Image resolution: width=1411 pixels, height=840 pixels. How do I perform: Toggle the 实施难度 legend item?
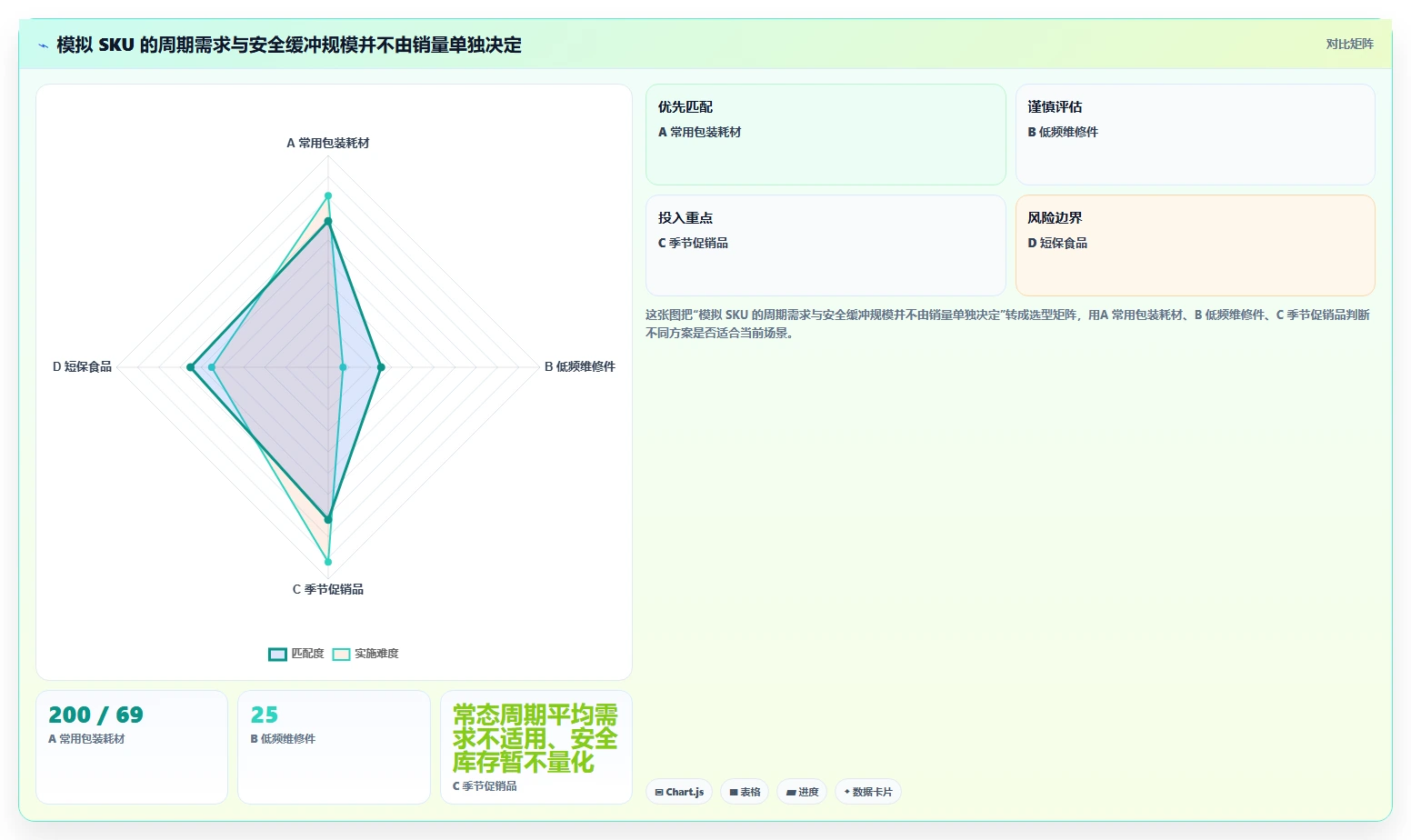click(x=365, y=654)
